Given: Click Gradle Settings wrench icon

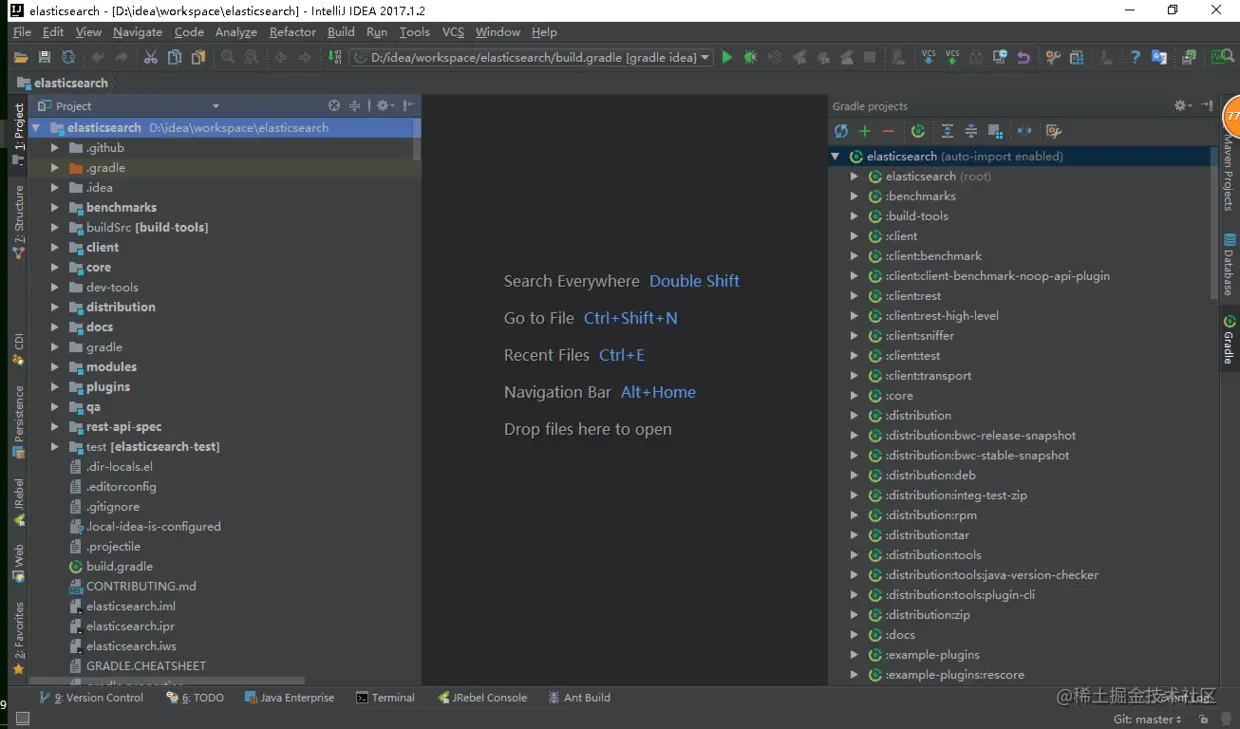Looking at the screenshot, I should click(1053, 131).
